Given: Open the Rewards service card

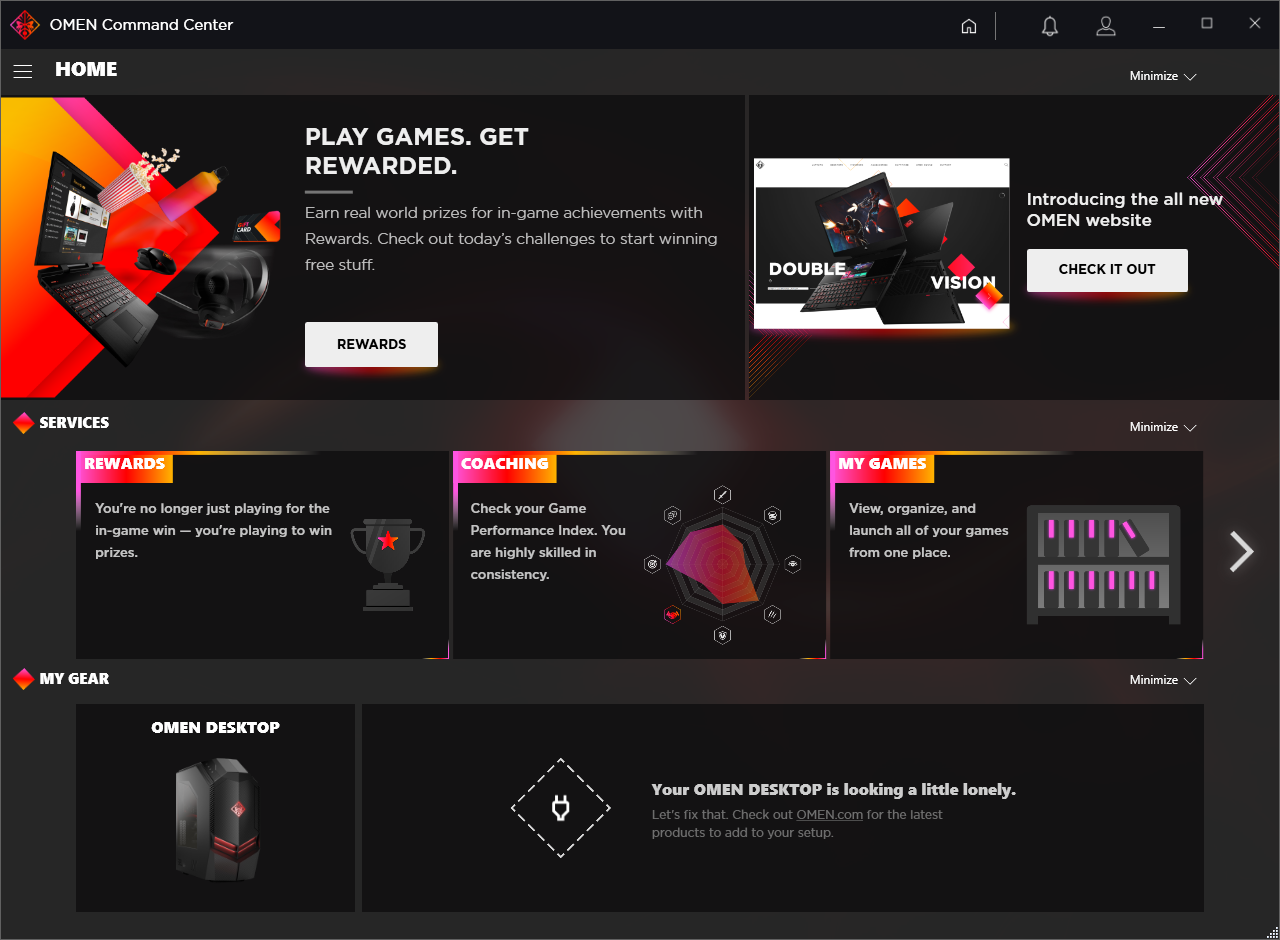Looking at the screenshot, I should click(x=262, y=555).
